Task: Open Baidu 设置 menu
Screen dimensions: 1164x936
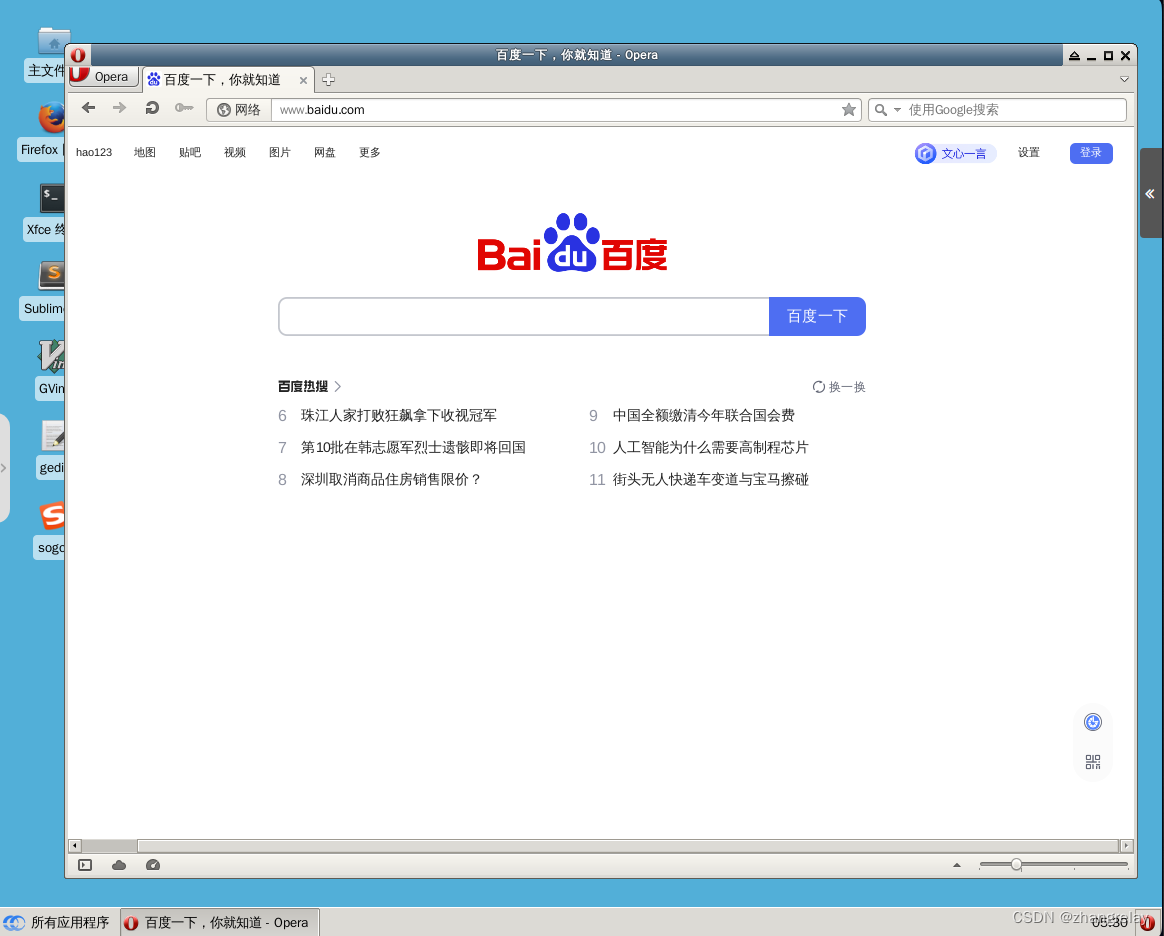Action: (1028, 152)
